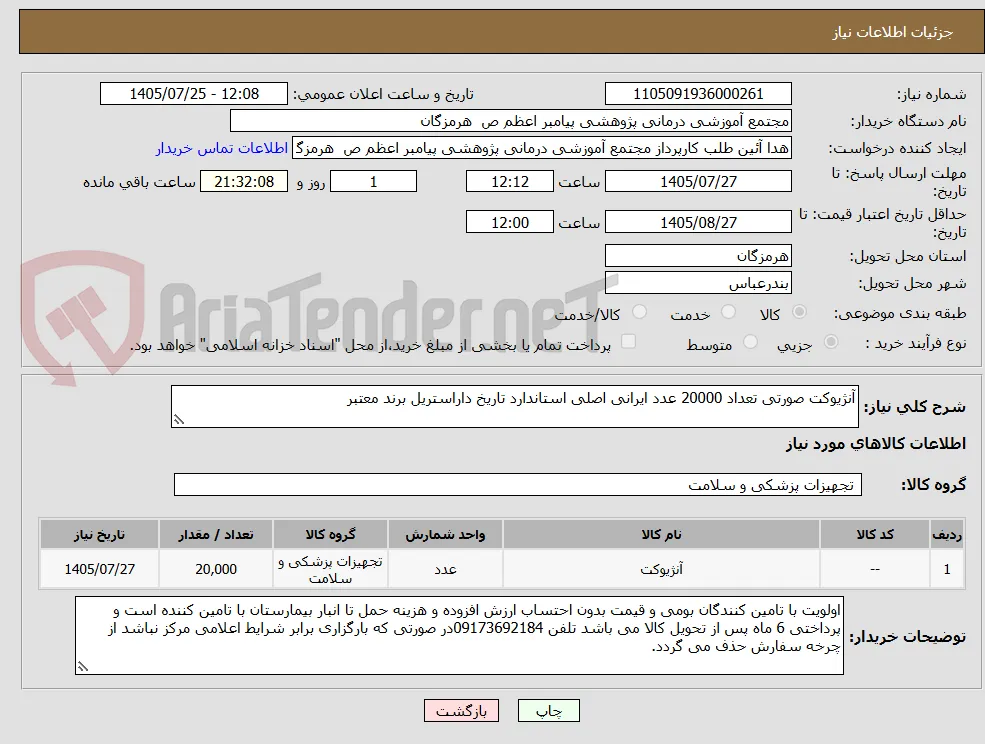Click the شماره نیاز field 1105091936000261
This screenshot has width=985, height=744.
pos(698,94)
